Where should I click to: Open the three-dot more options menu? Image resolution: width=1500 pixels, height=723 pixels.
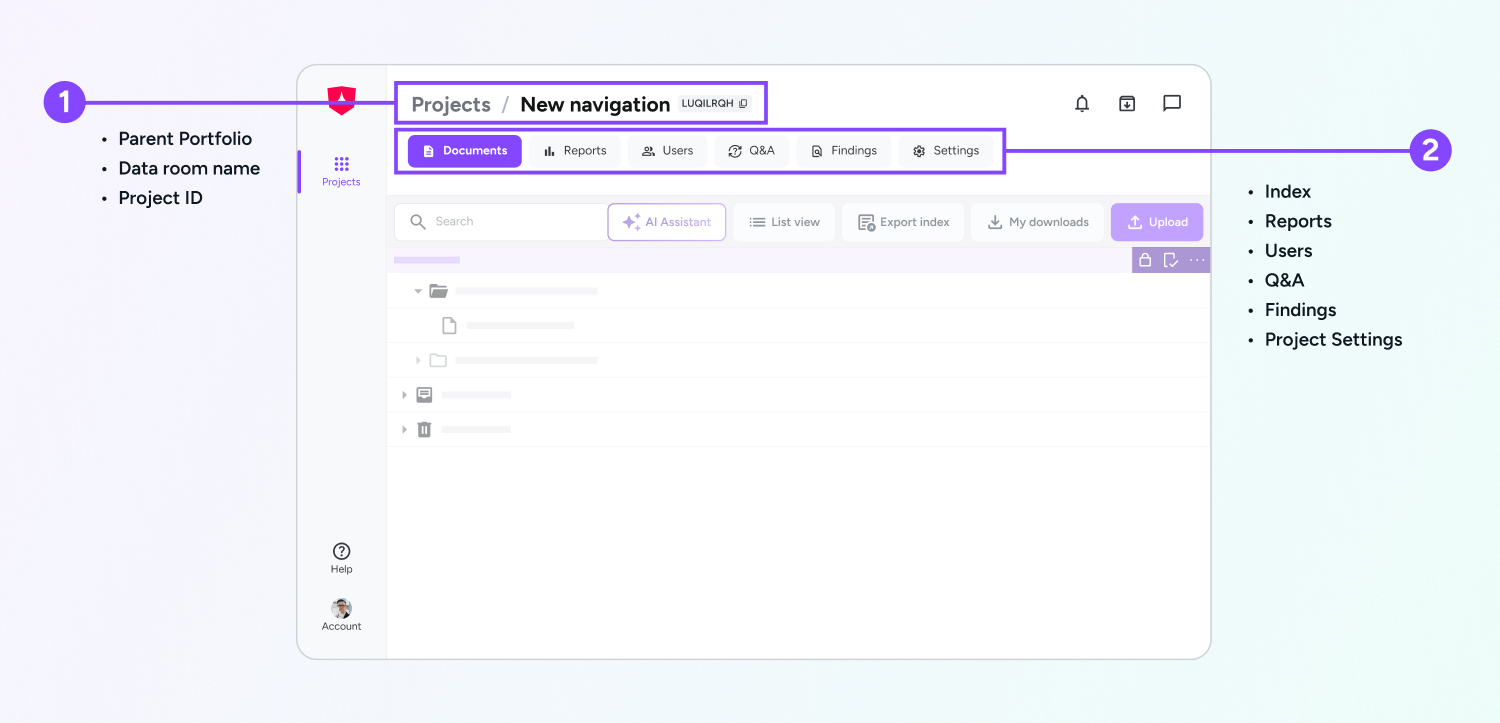click(1197, 260)
